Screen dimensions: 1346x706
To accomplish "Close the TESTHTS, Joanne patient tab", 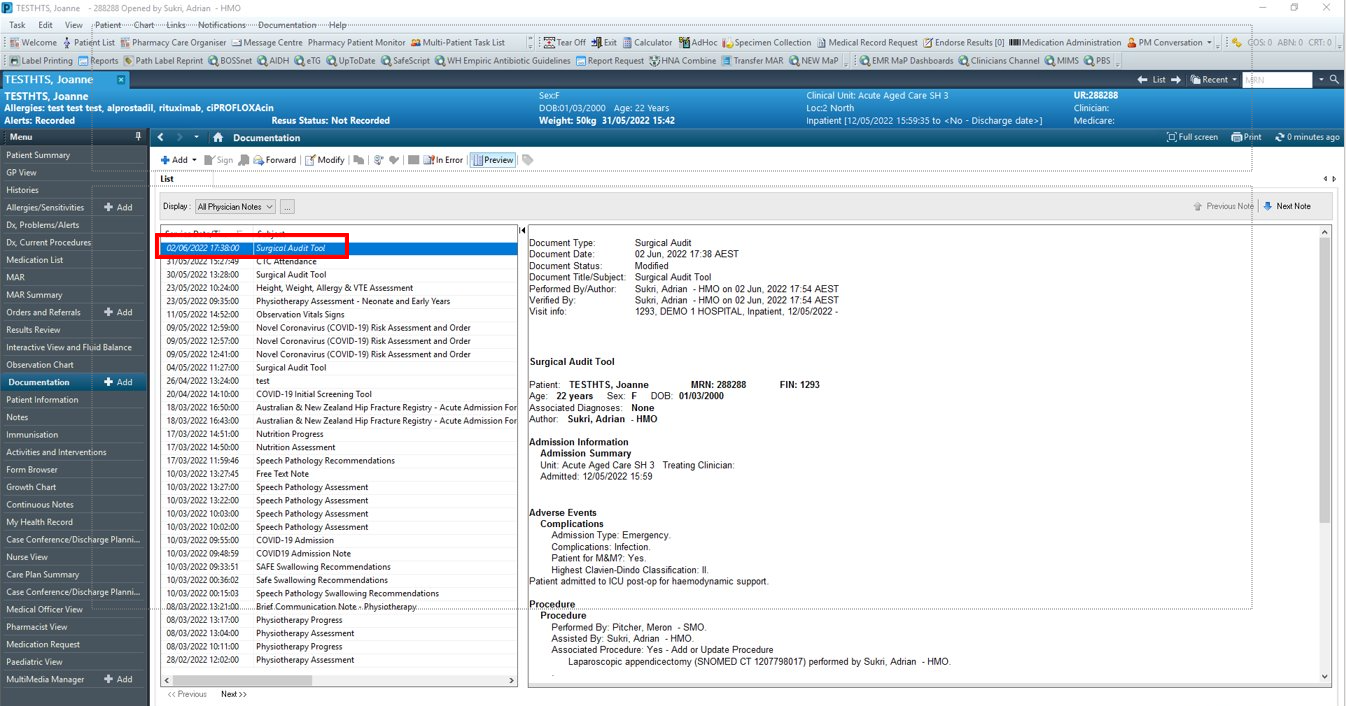I will [x=121, y=79].
